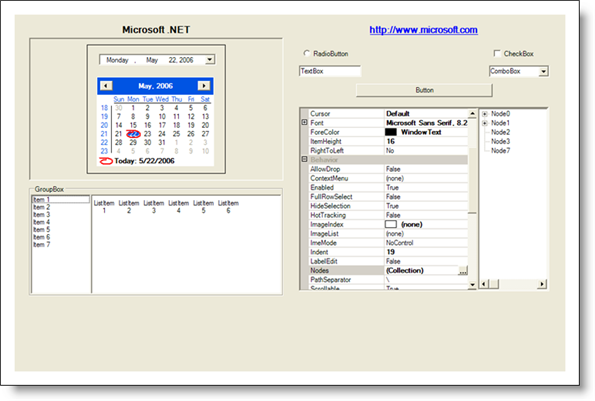The height and width of the screenshot is (401, 595).
Task: Go to next month in calendar
Action: (204, 86)
